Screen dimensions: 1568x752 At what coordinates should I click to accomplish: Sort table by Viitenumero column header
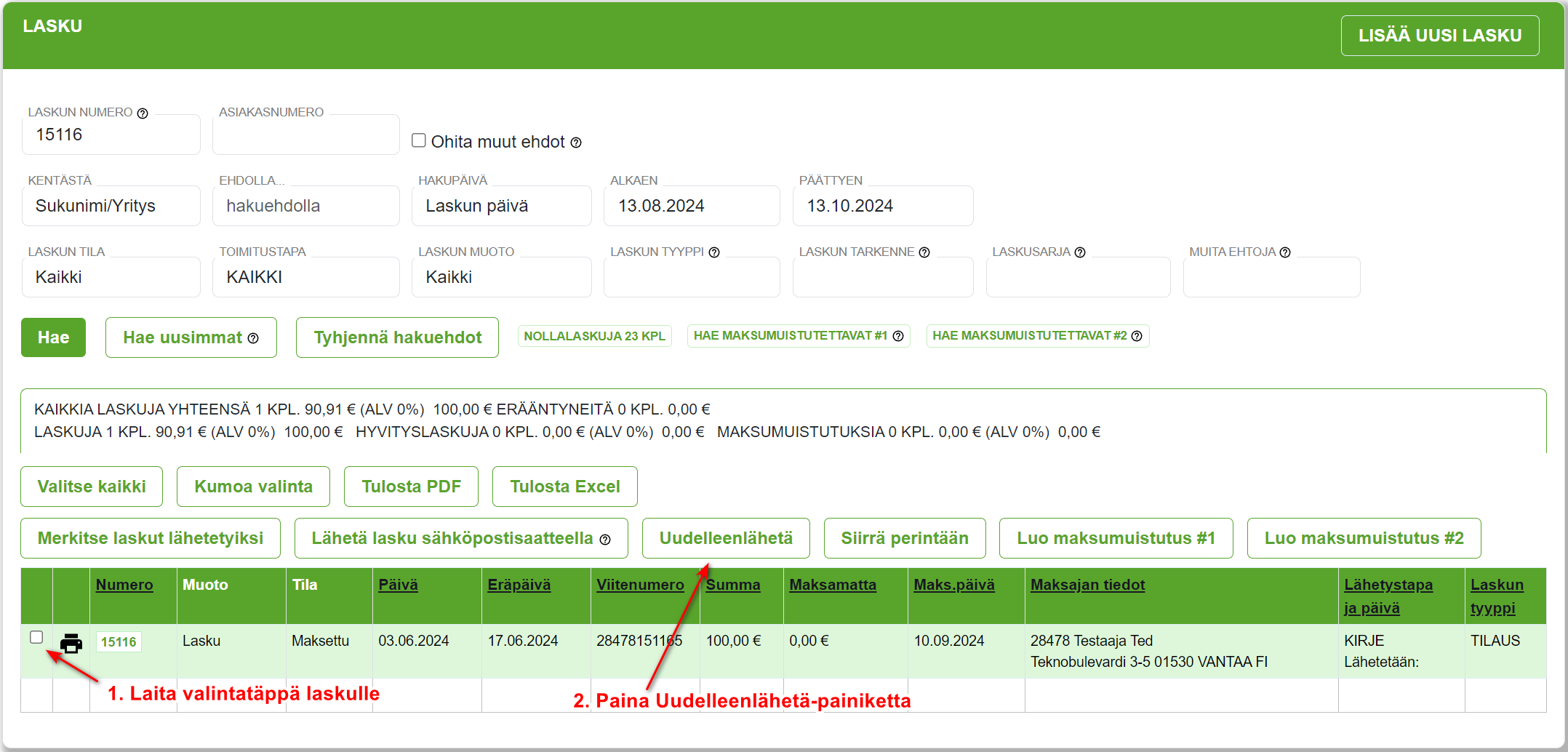pyautogui.click(x=640, y=585)
